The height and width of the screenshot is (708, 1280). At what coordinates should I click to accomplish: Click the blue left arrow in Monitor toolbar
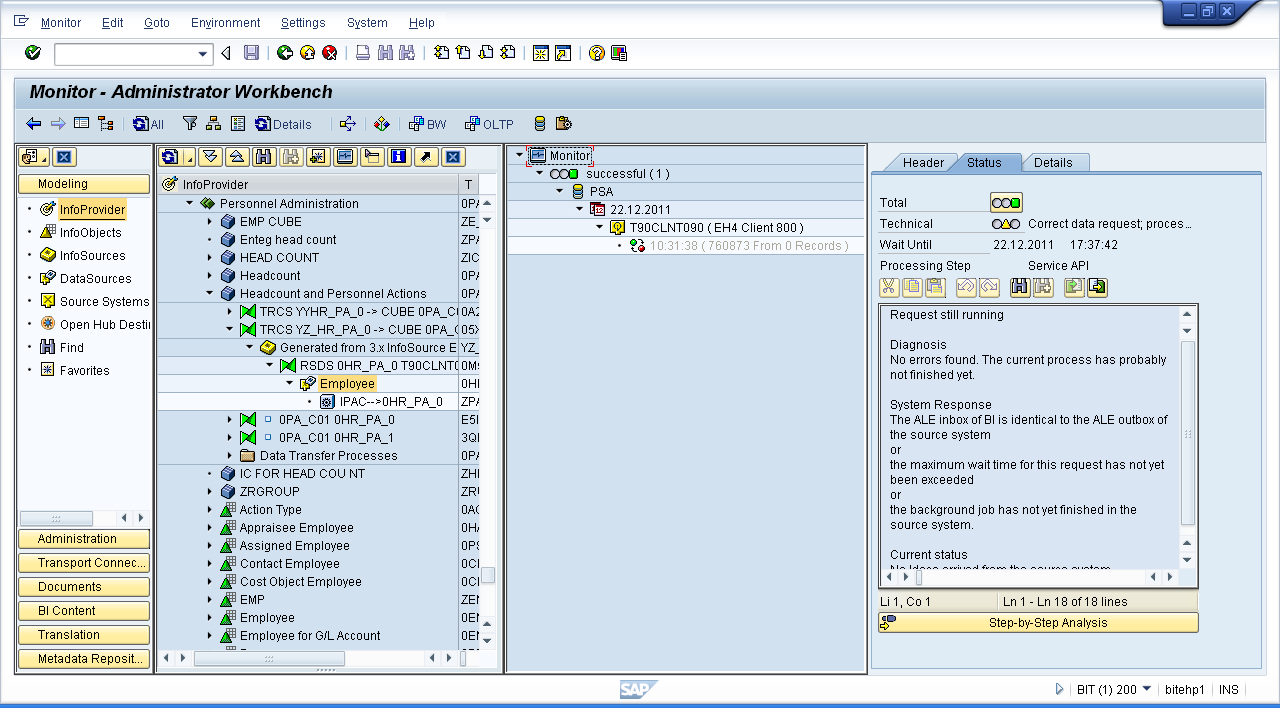(x=33, y=124)
